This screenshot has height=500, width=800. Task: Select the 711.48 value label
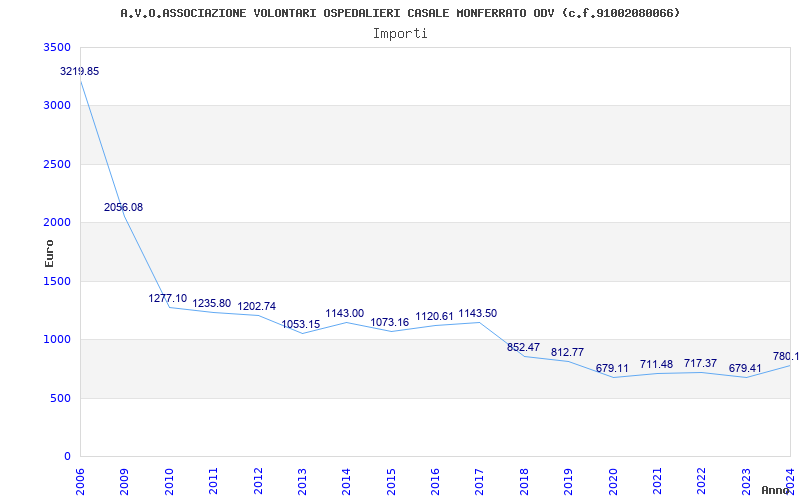(x=656, y=364)
